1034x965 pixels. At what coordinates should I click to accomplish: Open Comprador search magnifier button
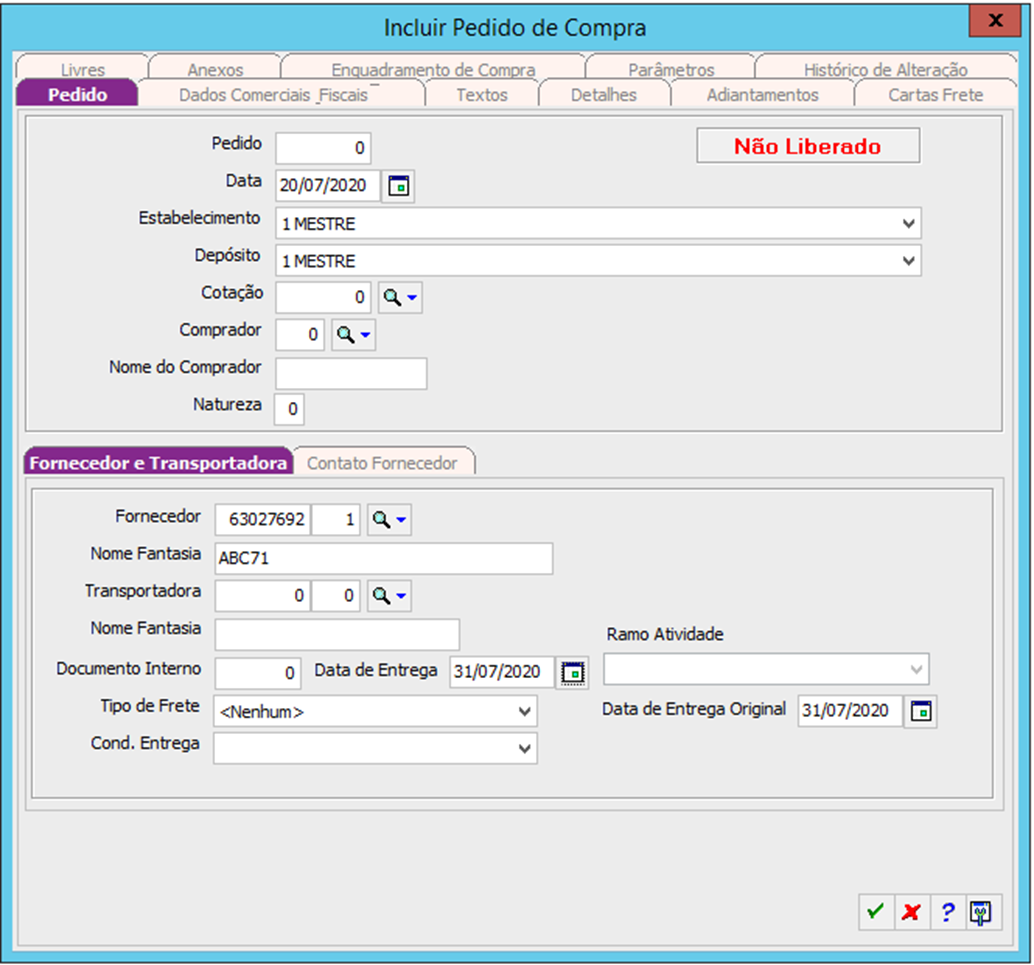pos(353,334)
